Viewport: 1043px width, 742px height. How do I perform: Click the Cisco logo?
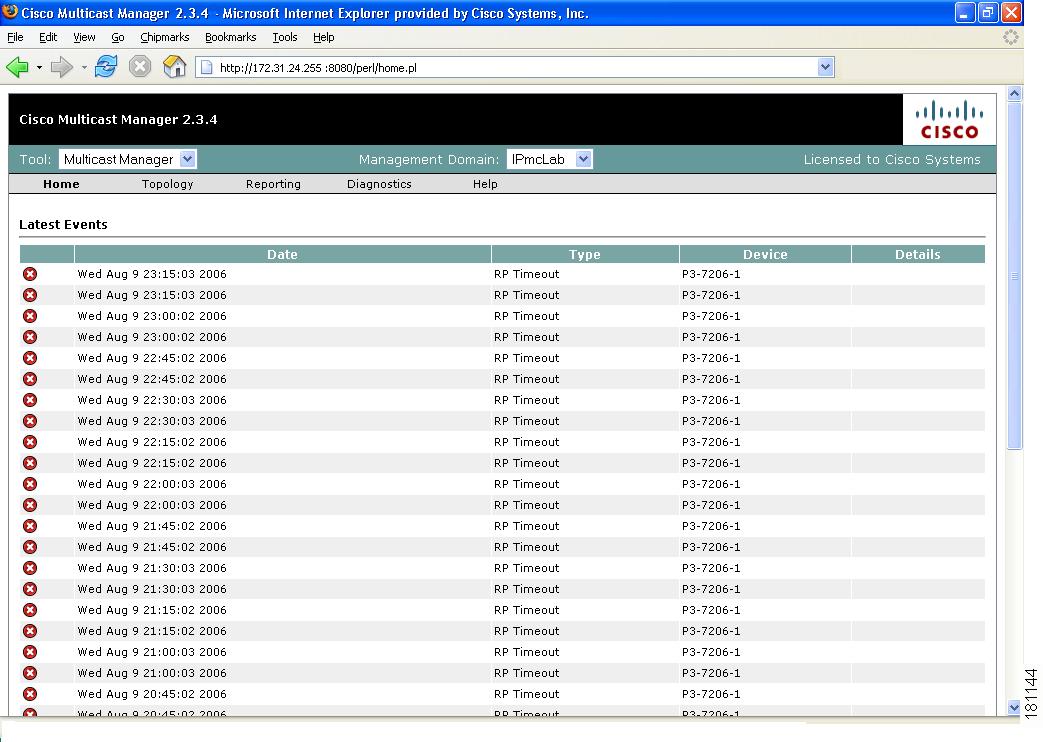pos(949,120)
